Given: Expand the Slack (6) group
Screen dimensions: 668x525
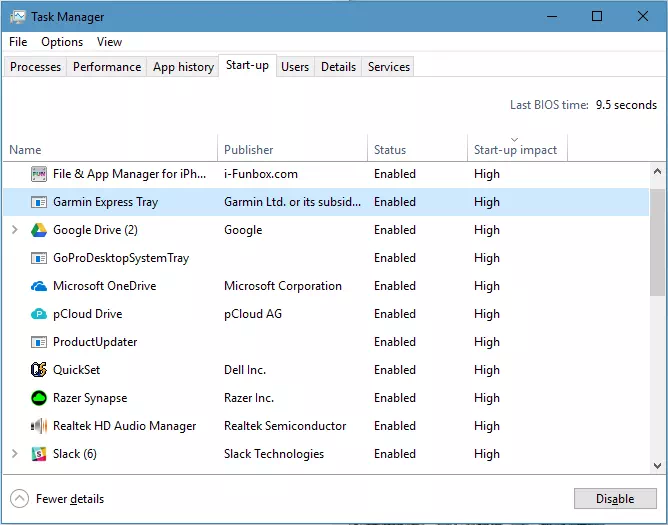Looking at the screenshot, I should (x=14, y=454).
